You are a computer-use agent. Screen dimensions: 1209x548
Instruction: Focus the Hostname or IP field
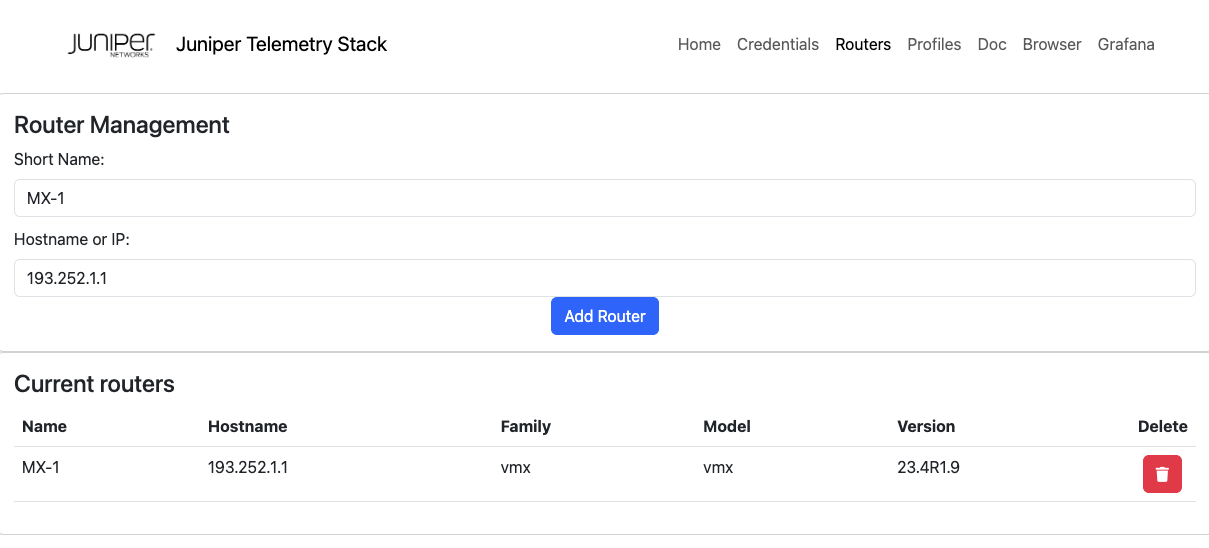click(x=604, y=278)
